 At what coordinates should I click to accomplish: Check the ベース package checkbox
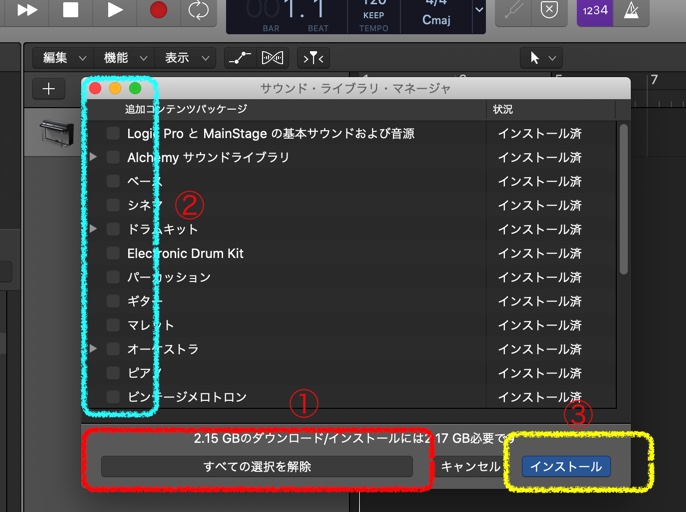[x=113, y=181]
